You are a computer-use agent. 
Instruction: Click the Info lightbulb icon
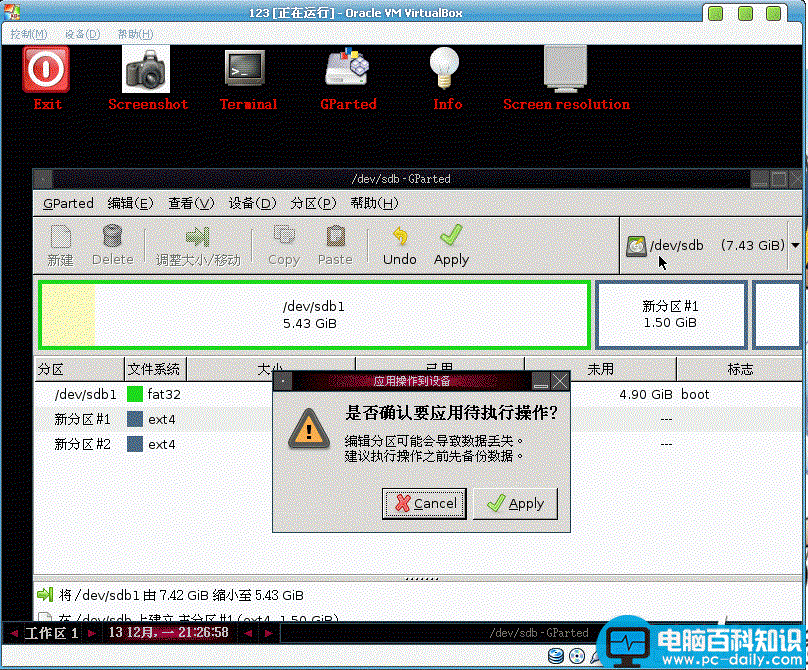(447, 70)
